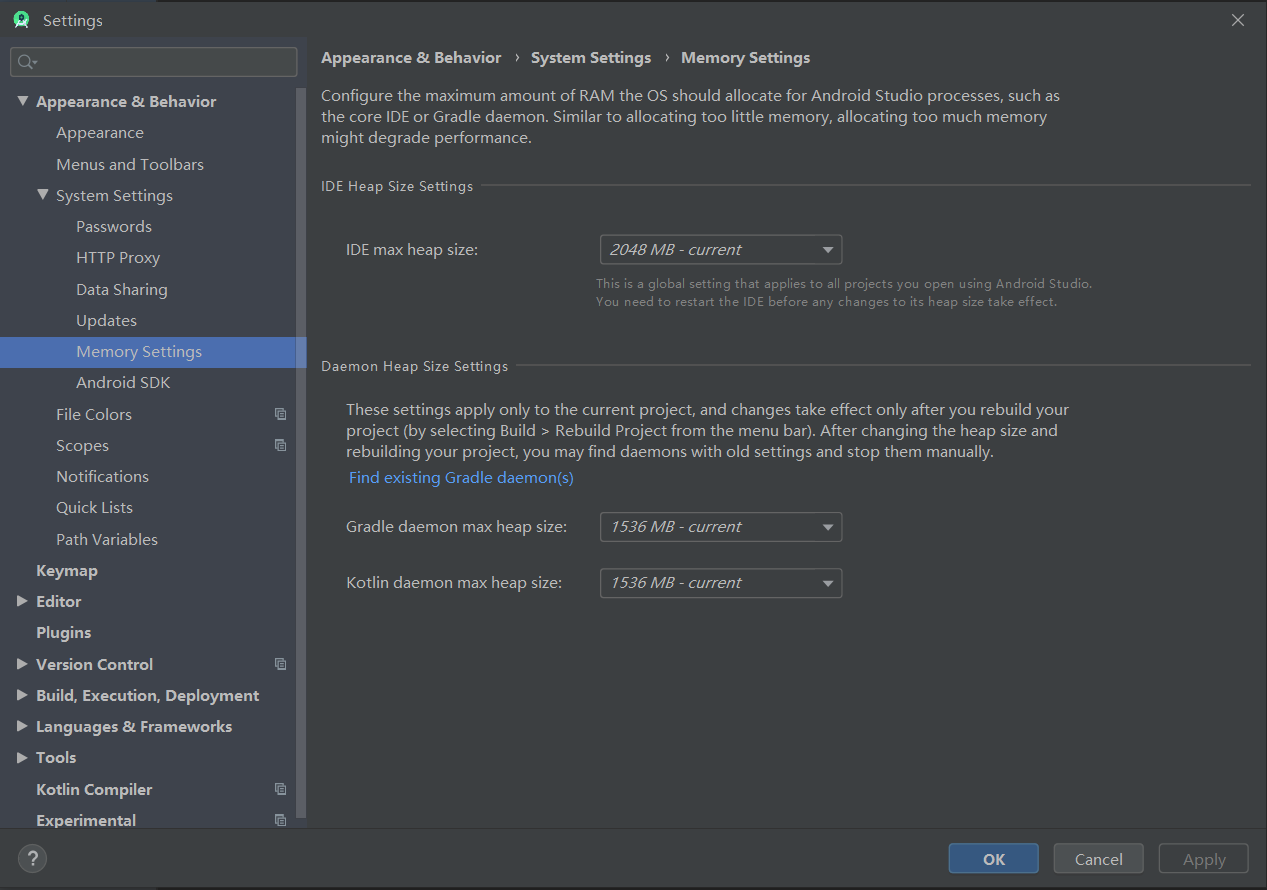Click the Android Studio logo in title bar
Screen dimensions: 1267x890
click(21, 20)
